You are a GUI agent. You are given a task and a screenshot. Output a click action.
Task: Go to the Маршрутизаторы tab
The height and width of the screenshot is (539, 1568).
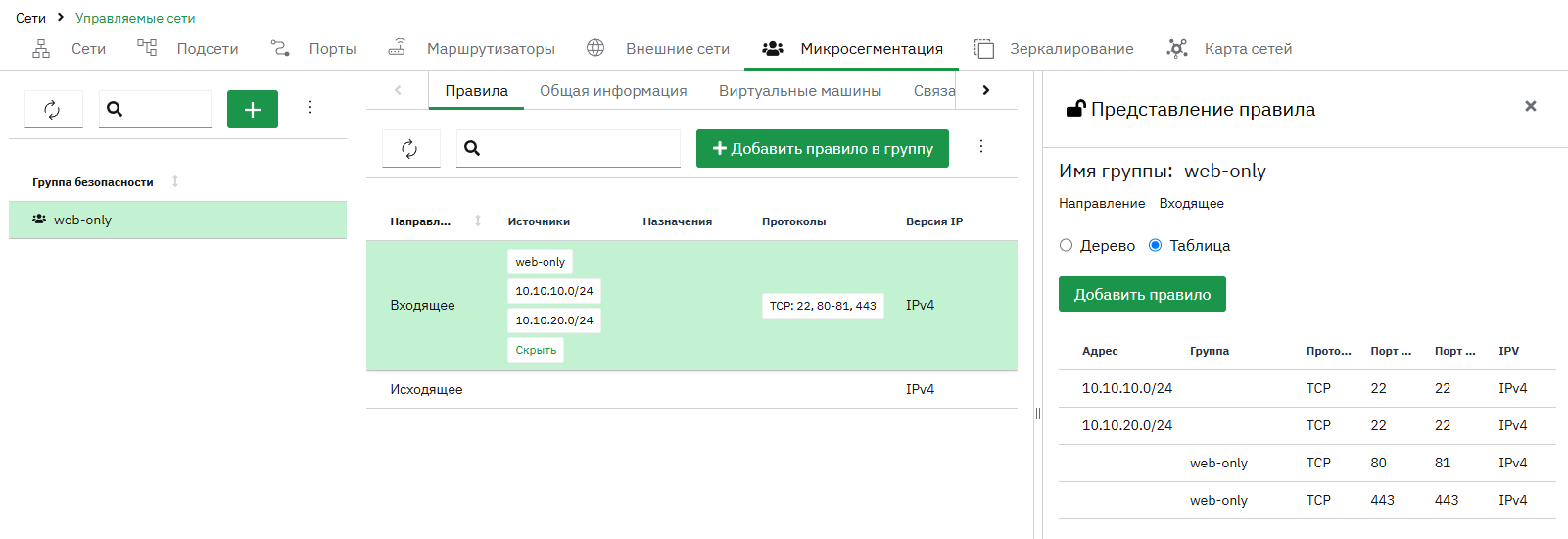[471, 49]
